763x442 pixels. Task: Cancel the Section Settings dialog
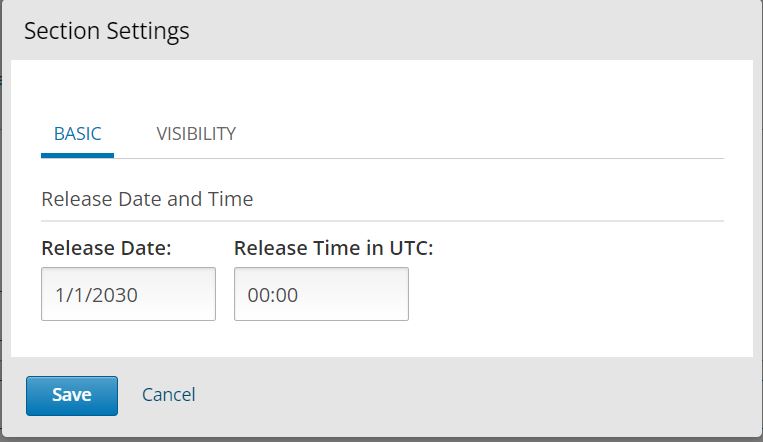tap(169, 395)
